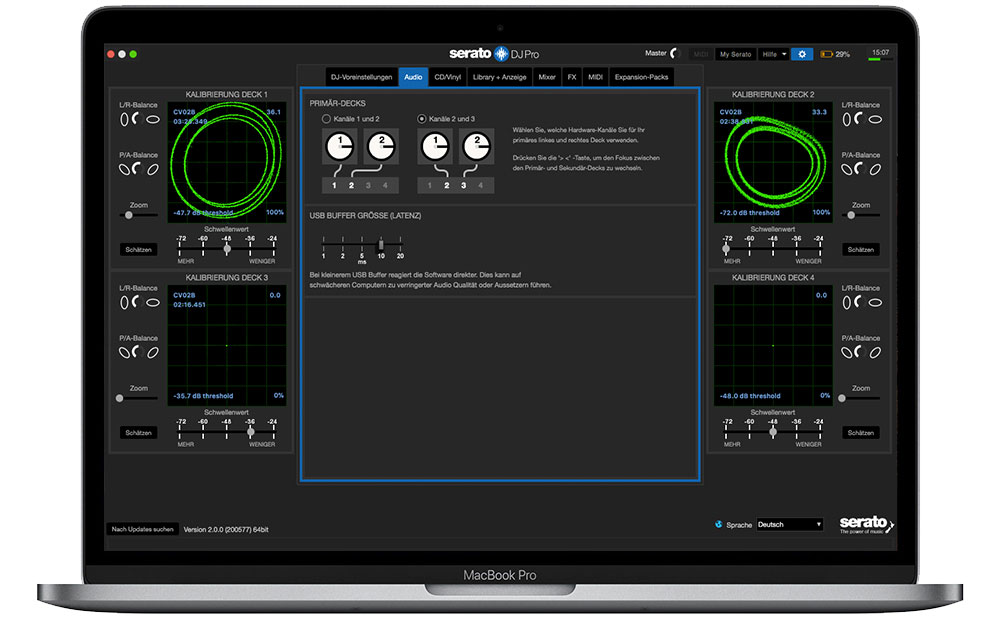Image resolution: width=1000 pixels, height=625 pixels.
Task: Click Schätzen button for Deck 1
Action: coord(138,249)
